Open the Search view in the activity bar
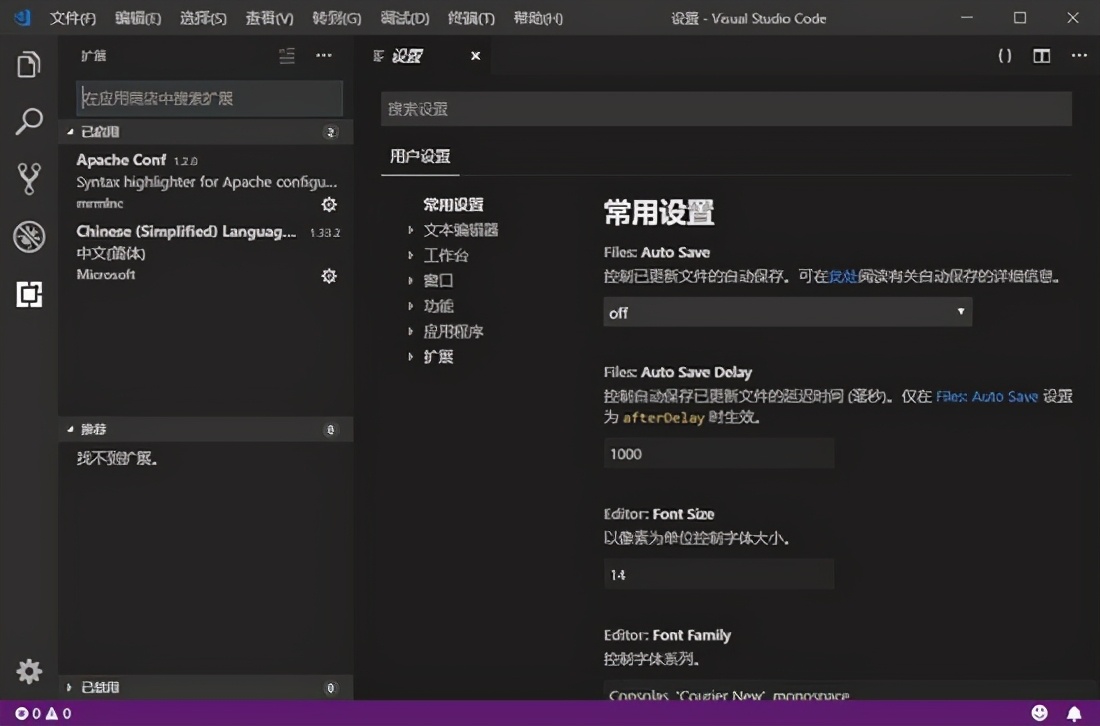The width and height of the screenshot is (1100, 726). (27, 123)
